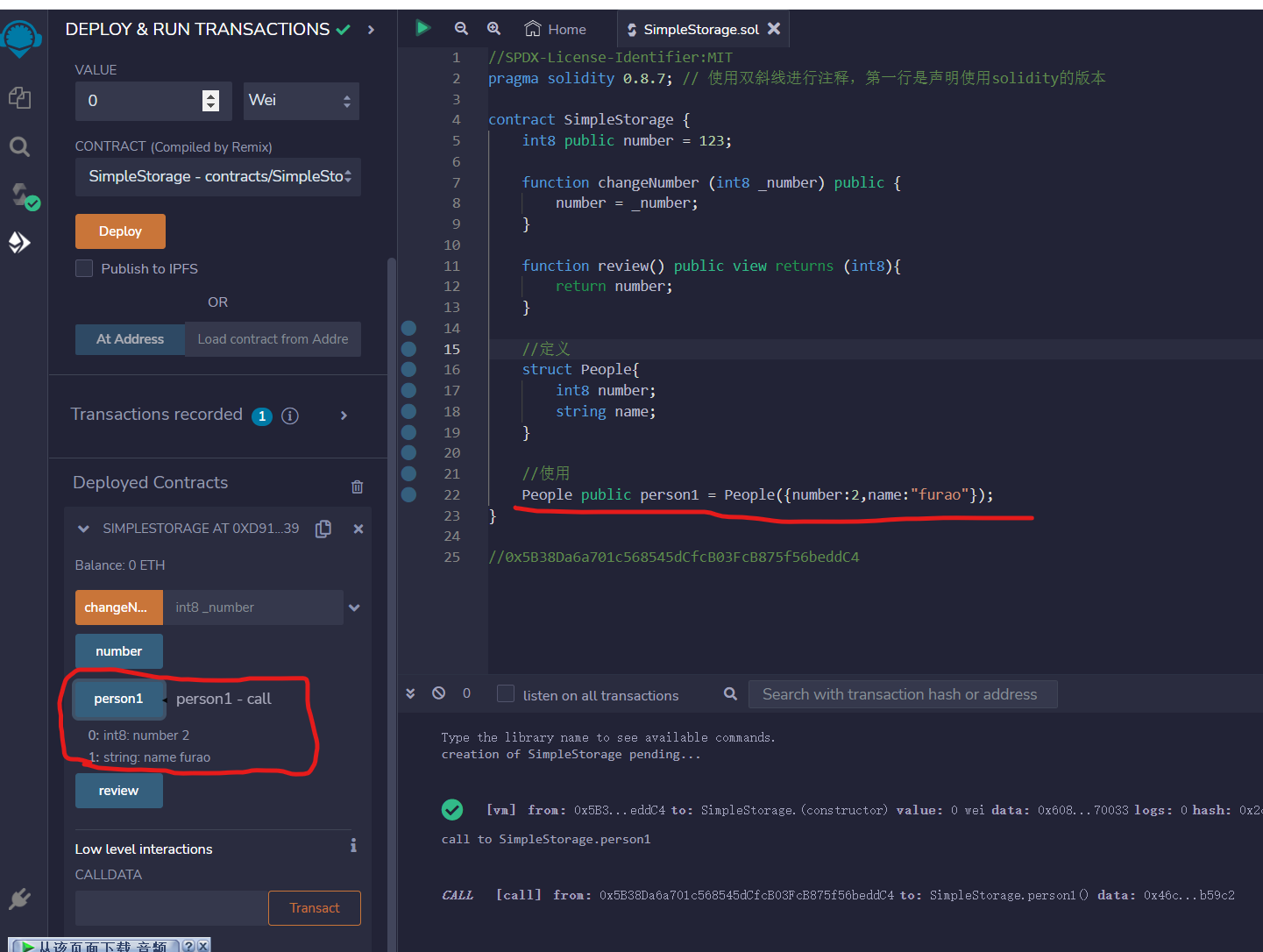Expand the Transactions recorded section
The height and width of the screenshot is (952, 1263).
(x=344, y=416)
